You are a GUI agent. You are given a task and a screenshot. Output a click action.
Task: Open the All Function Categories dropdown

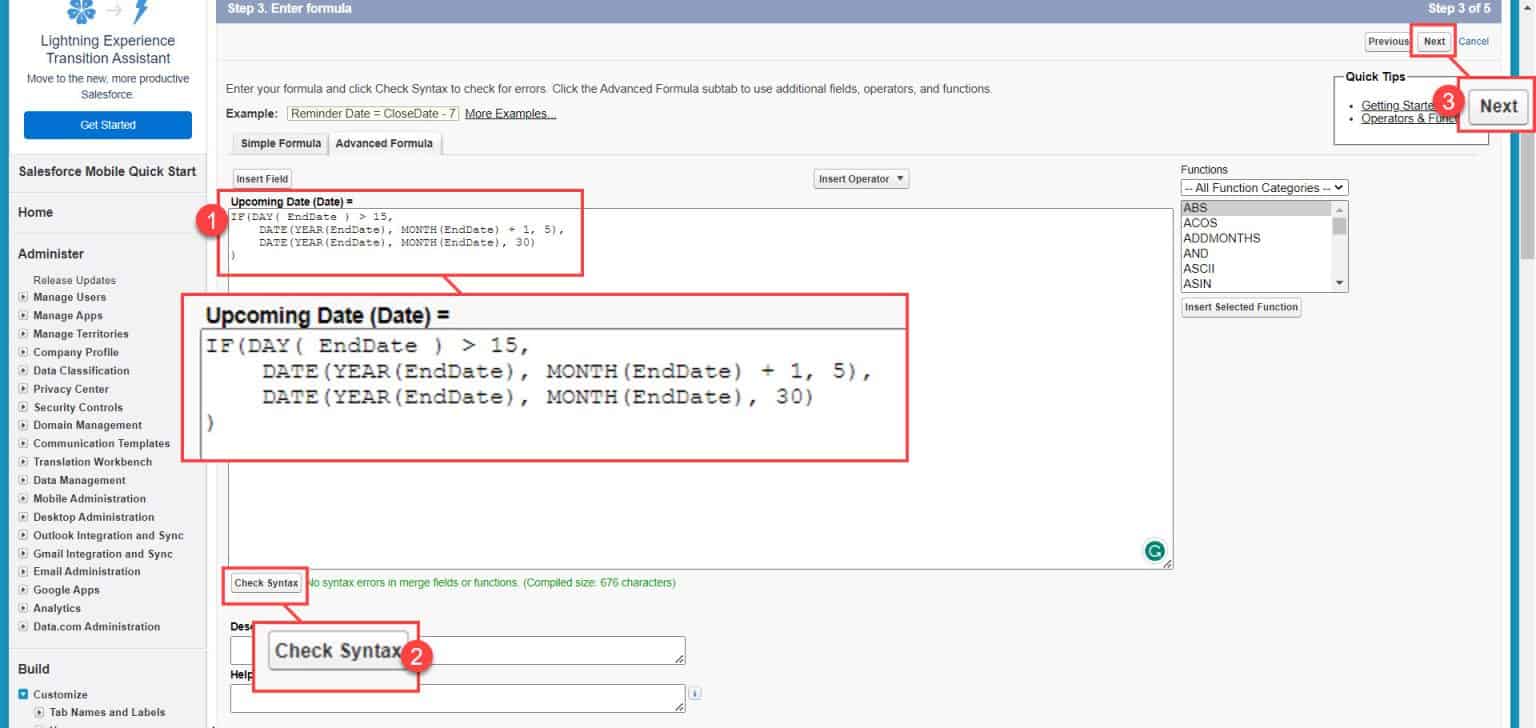(x=1263, y=187)
